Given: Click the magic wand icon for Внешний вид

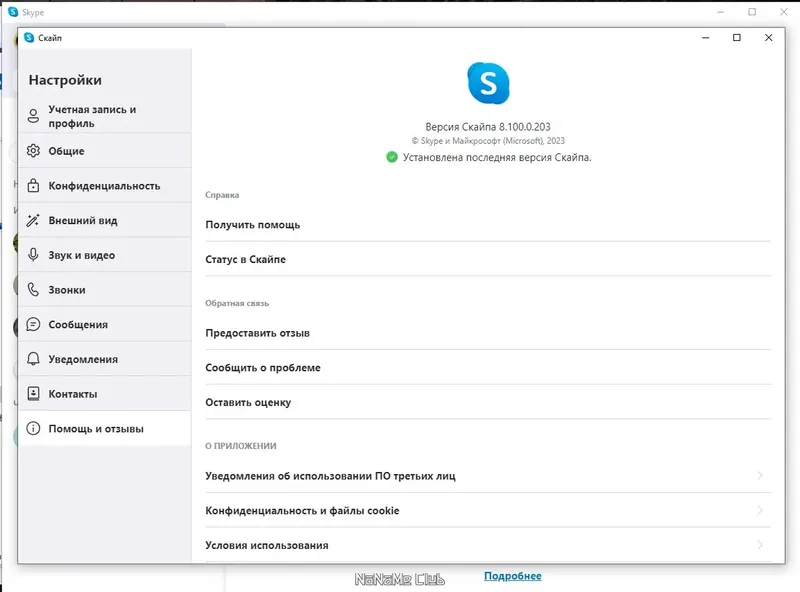Looking at the screenshot, I should (33, 220).
